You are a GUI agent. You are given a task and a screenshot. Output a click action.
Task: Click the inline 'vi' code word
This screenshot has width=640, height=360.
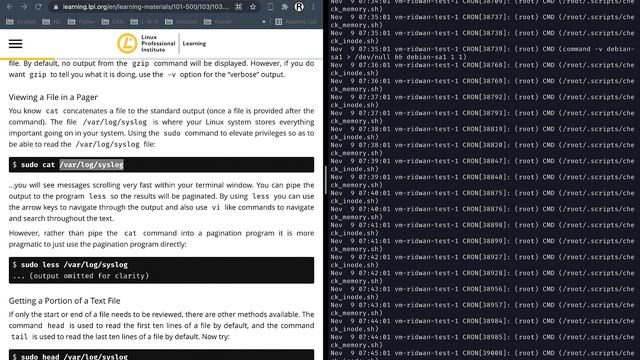coord(216,207)
